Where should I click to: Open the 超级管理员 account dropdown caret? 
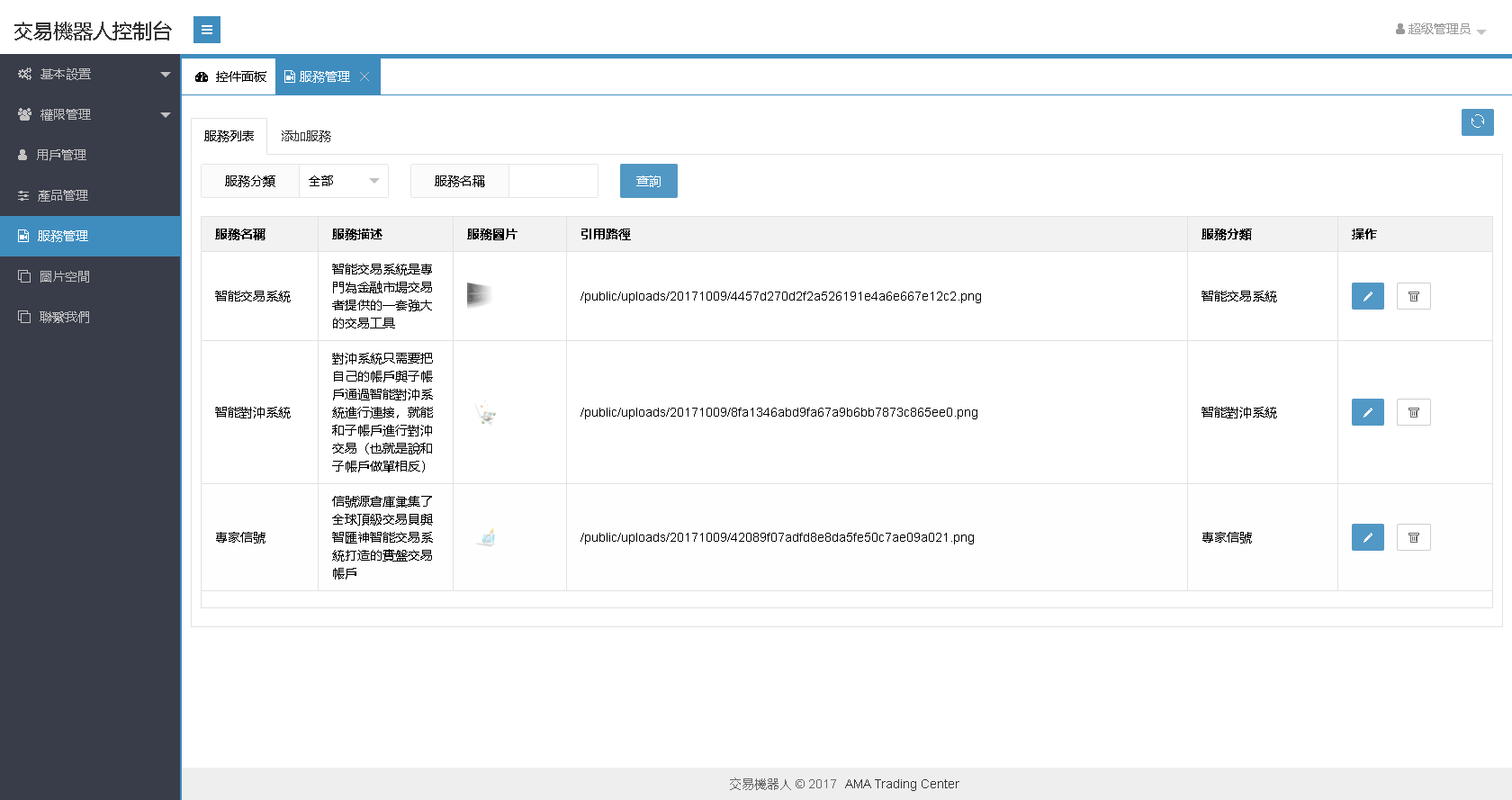click(1481, 31)
